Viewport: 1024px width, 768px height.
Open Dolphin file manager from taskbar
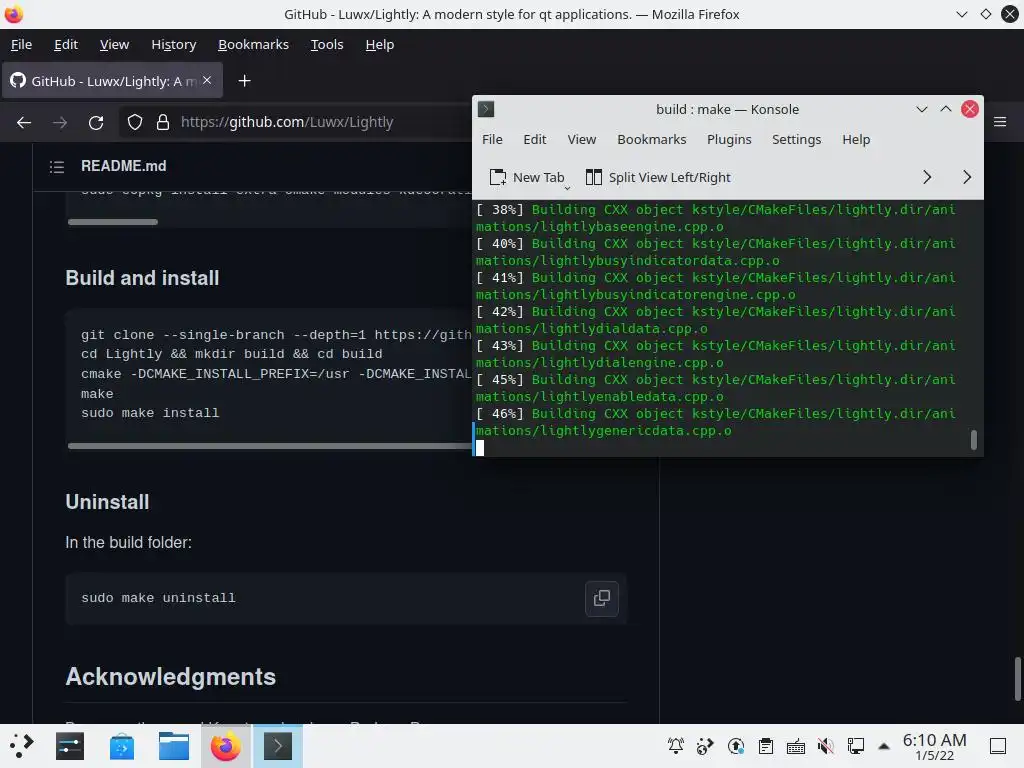tap(174, 746)
